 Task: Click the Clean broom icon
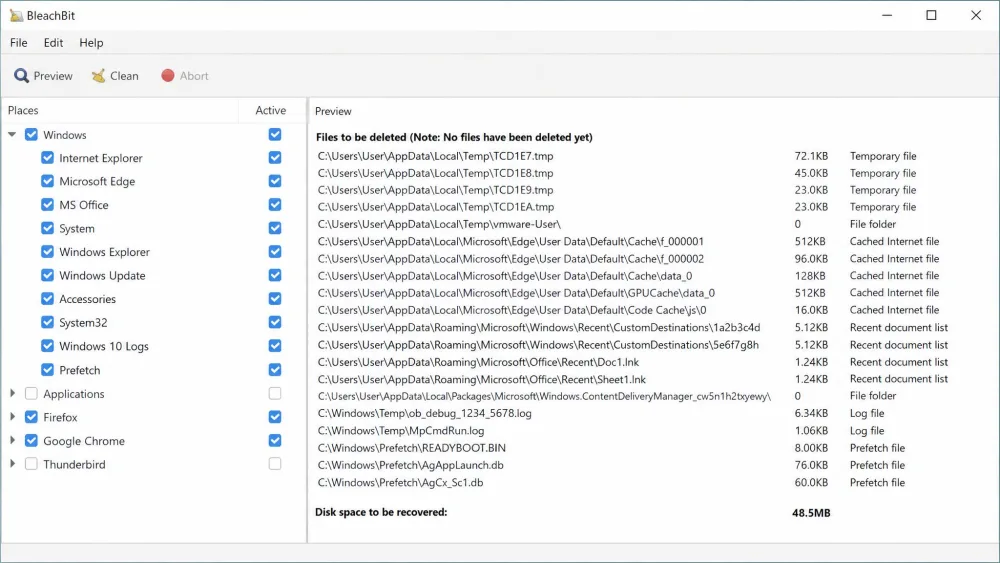click(x=98, y=76)
